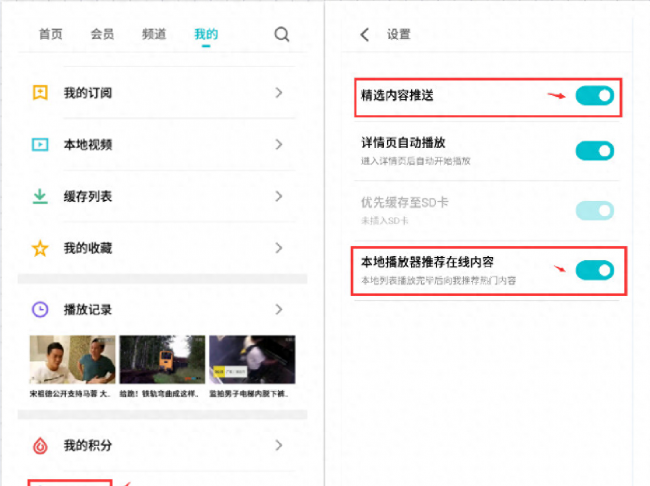Tap the 未插入SD卡 status text
The height and width of the screenshot is (486, 650).
coord(385,221)
